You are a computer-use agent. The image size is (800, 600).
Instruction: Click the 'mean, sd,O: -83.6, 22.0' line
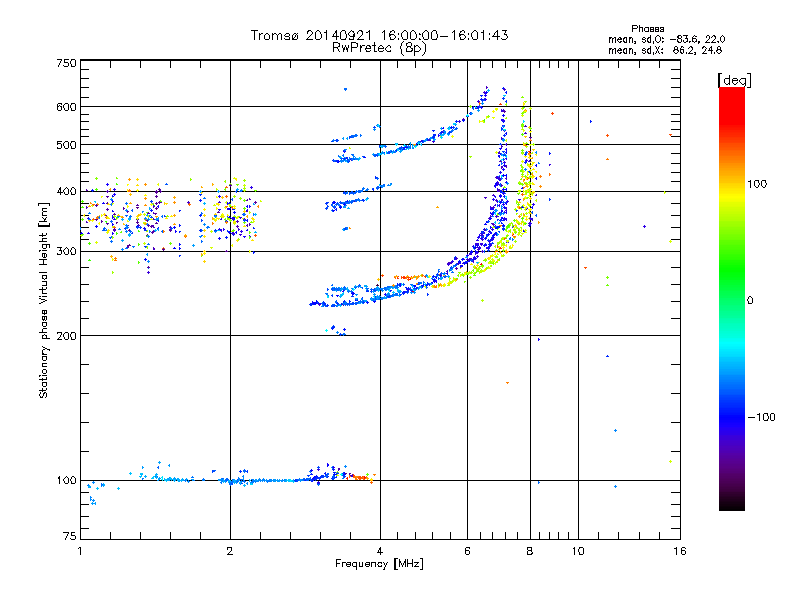666,39
